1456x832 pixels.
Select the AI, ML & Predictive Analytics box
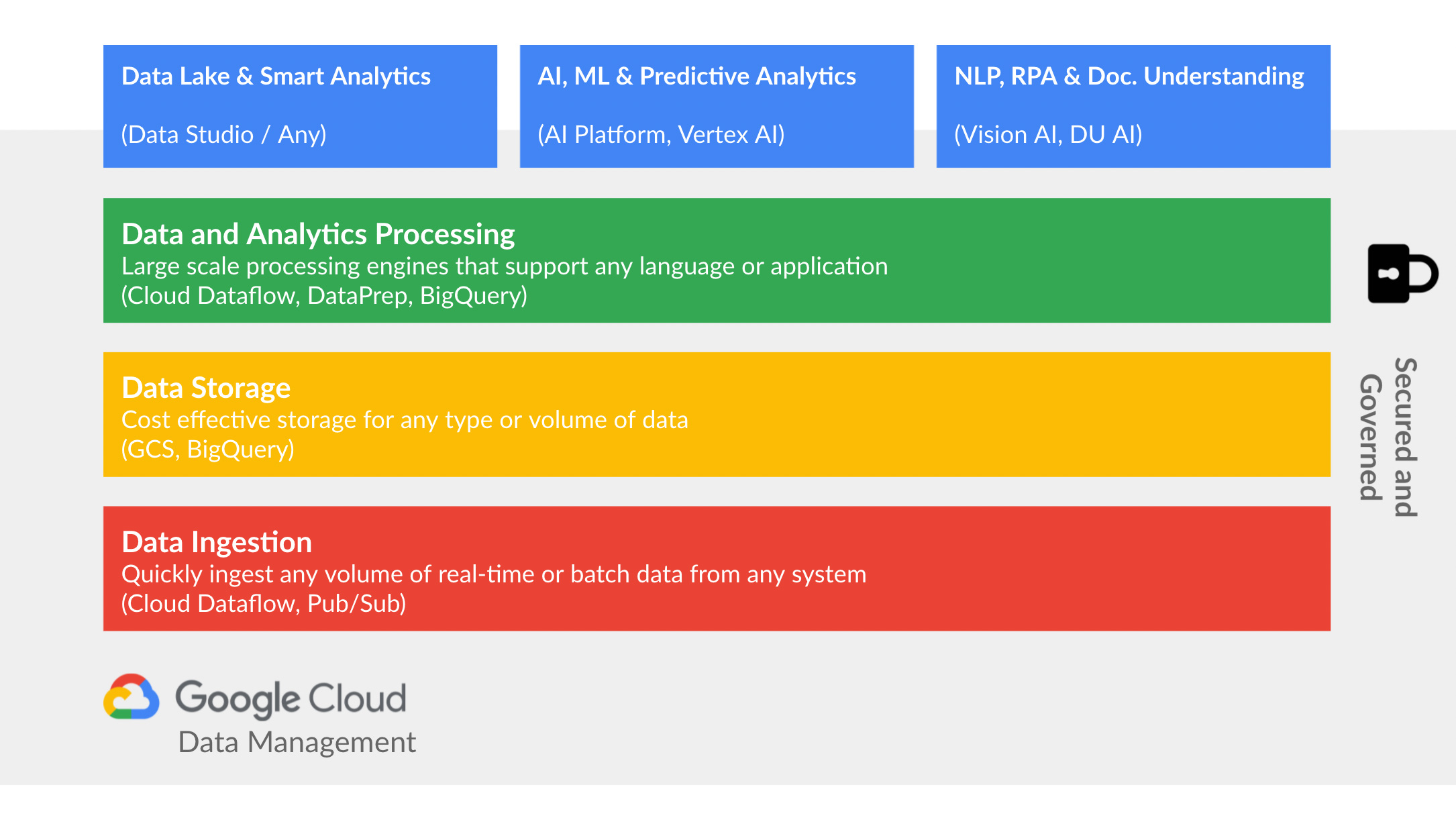point(716,106)
